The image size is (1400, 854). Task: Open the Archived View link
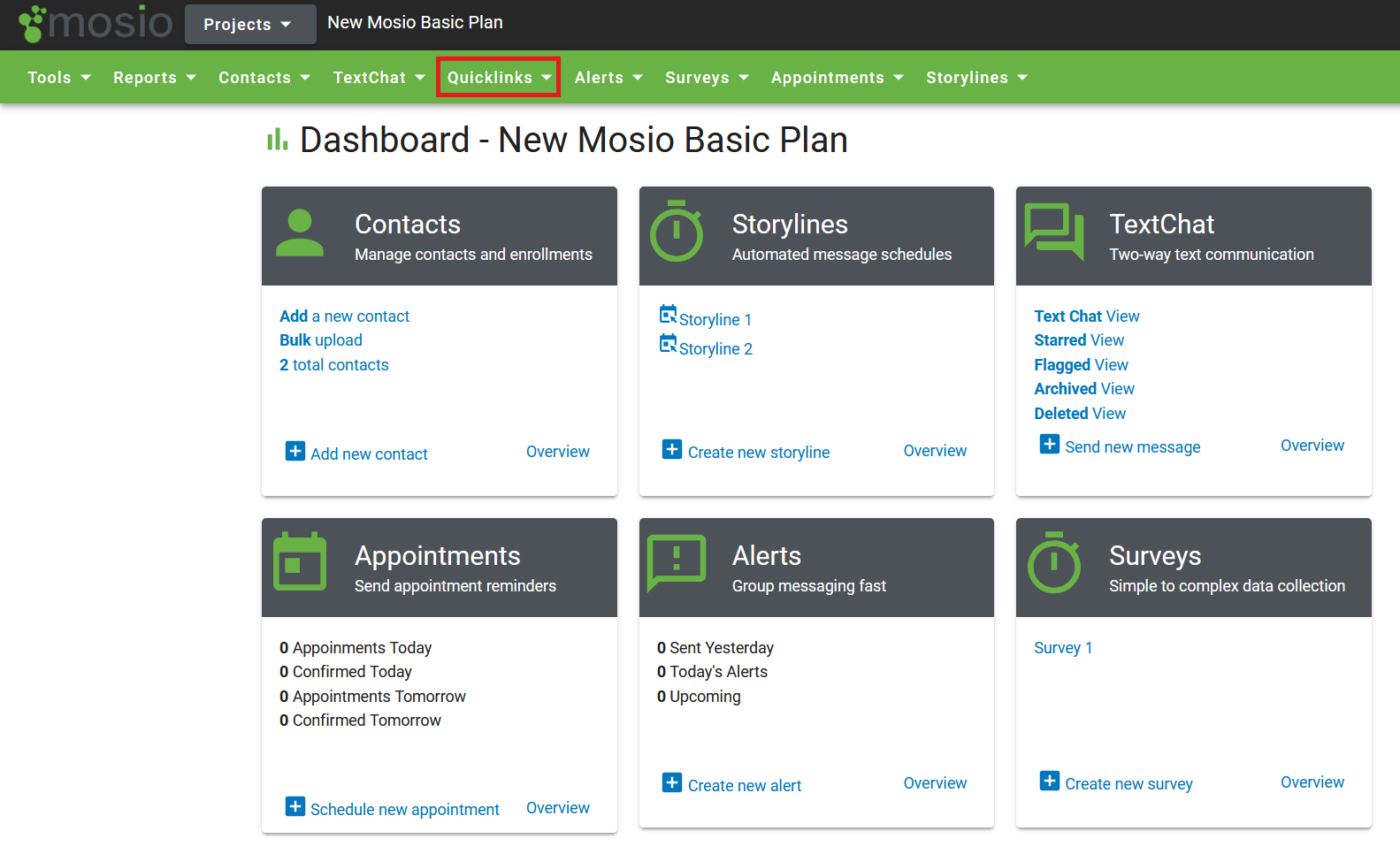[x=1084, y=389]
